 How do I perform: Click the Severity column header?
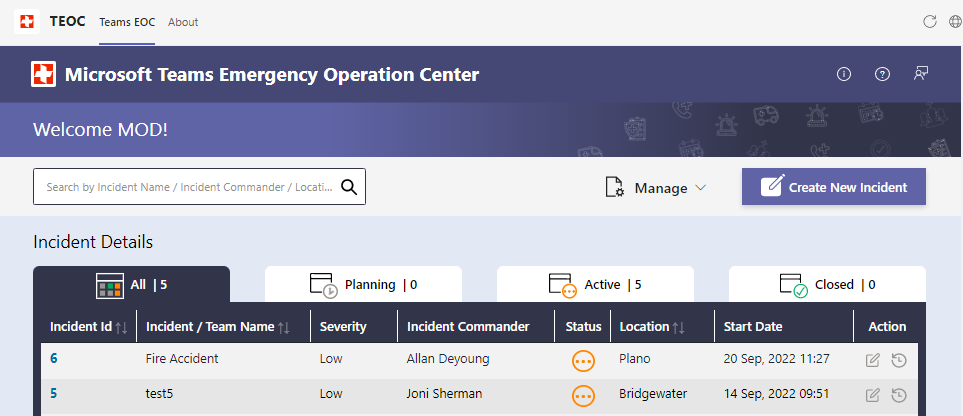[343, 327]
